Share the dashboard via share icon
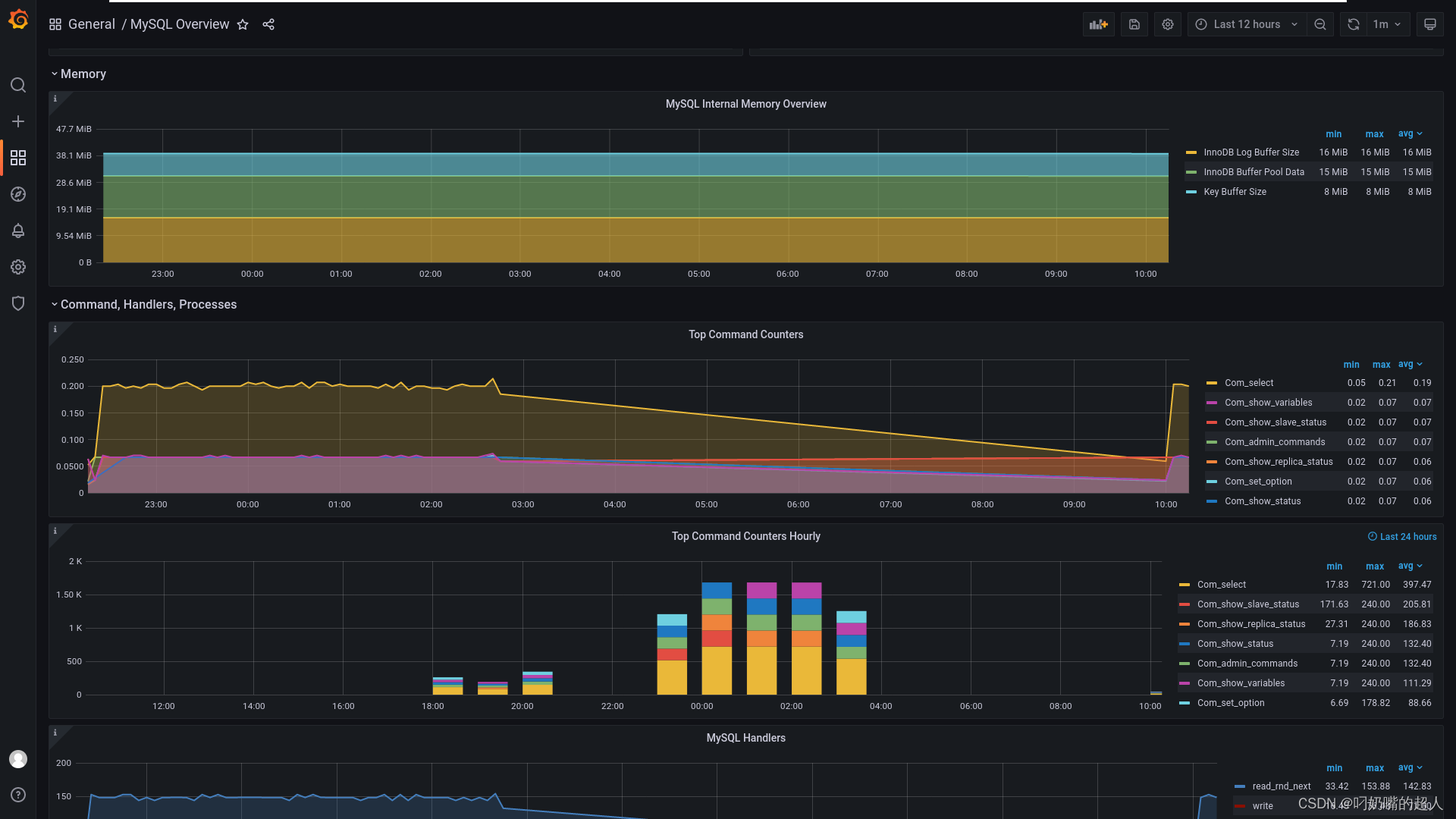The height and width of the screenshot is (819, 1456). [x=268, y=24]
